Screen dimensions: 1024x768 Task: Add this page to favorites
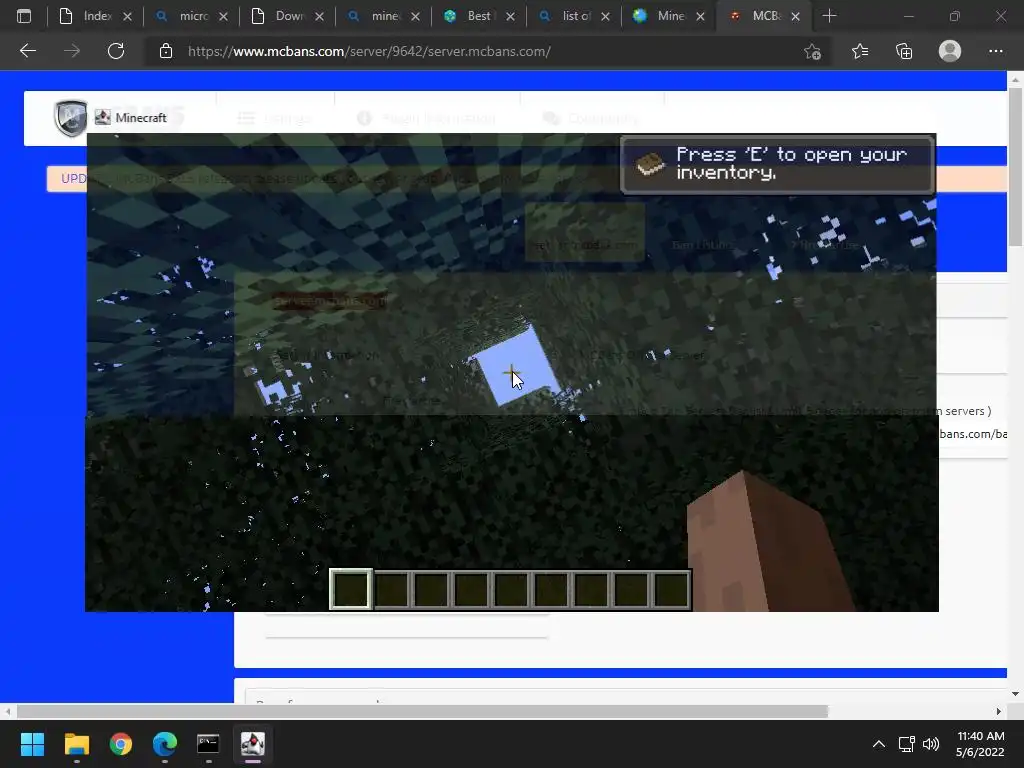pyautogui.click(x=812, y=51)
